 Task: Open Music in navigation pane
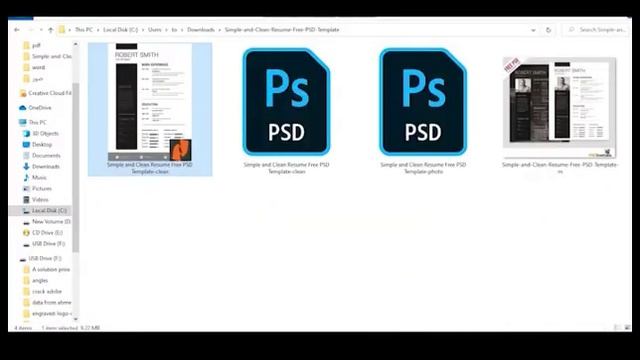35,178
